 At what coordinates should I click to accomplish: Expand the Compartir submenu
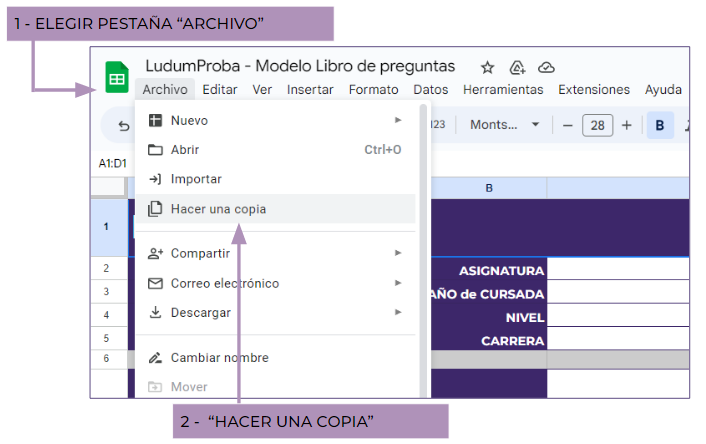click(275, 253)
